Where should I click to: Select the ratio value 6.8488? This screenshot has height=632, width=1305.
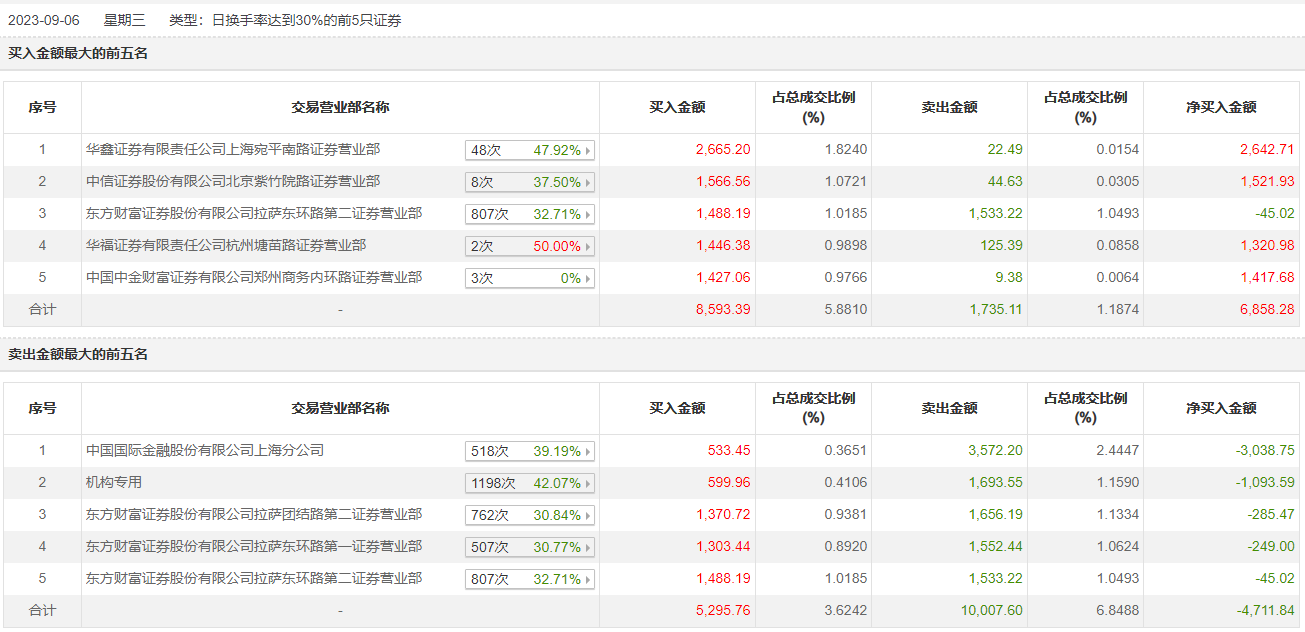click(x=1118, y=611)
